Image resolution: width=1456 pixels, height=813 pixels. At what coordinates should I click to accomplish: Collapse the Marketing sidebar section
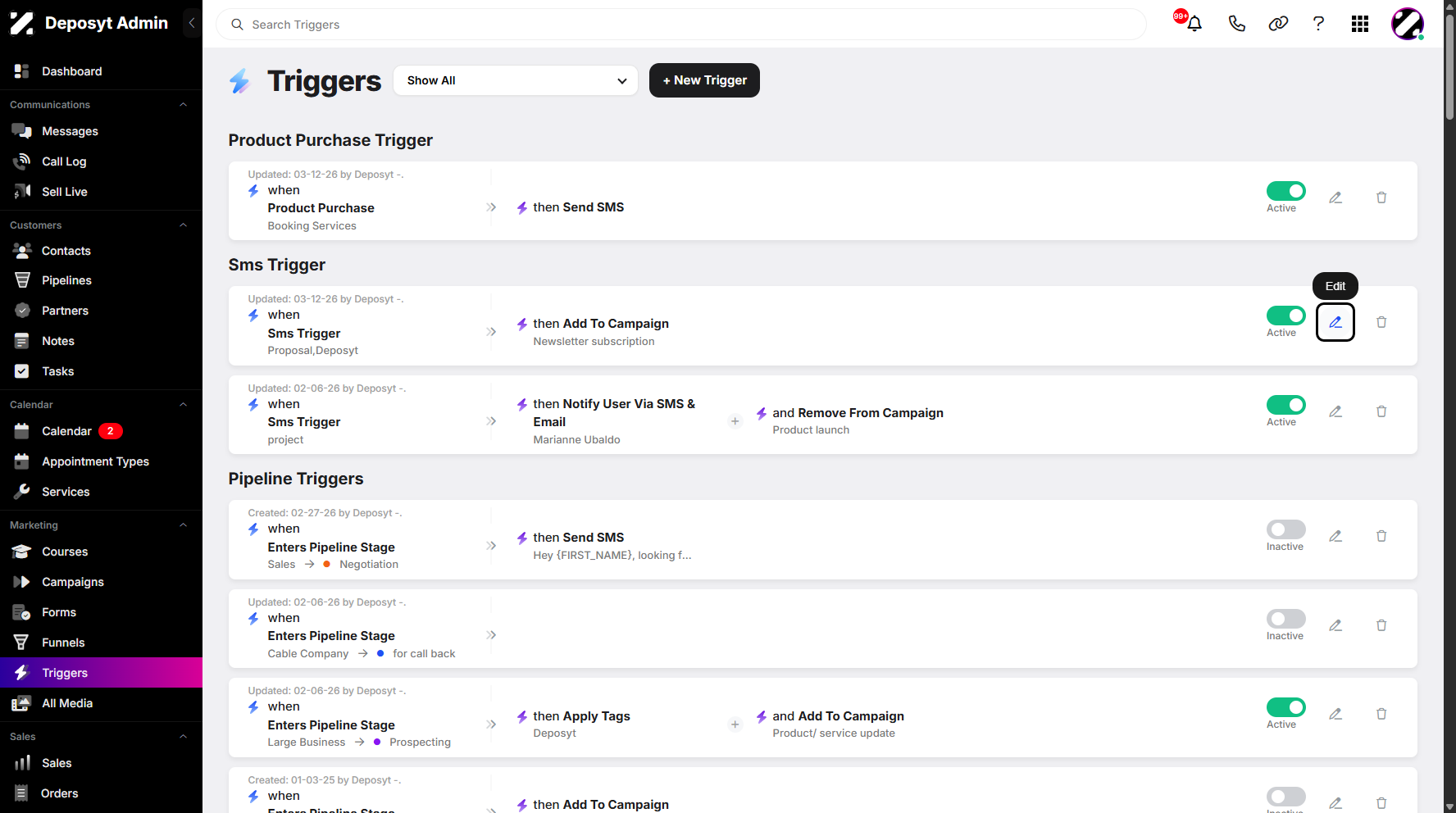(183, 525)
